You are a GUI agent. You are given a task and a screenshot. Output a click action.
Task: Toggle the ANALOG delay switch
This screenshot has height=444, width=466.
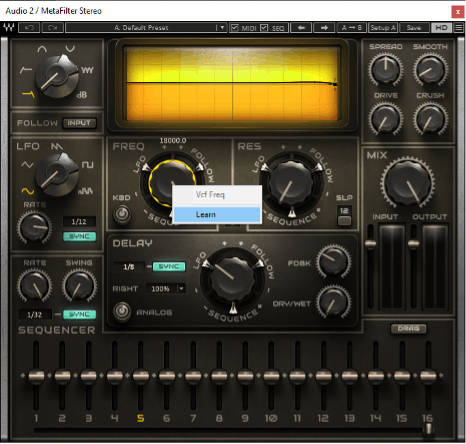122,311
